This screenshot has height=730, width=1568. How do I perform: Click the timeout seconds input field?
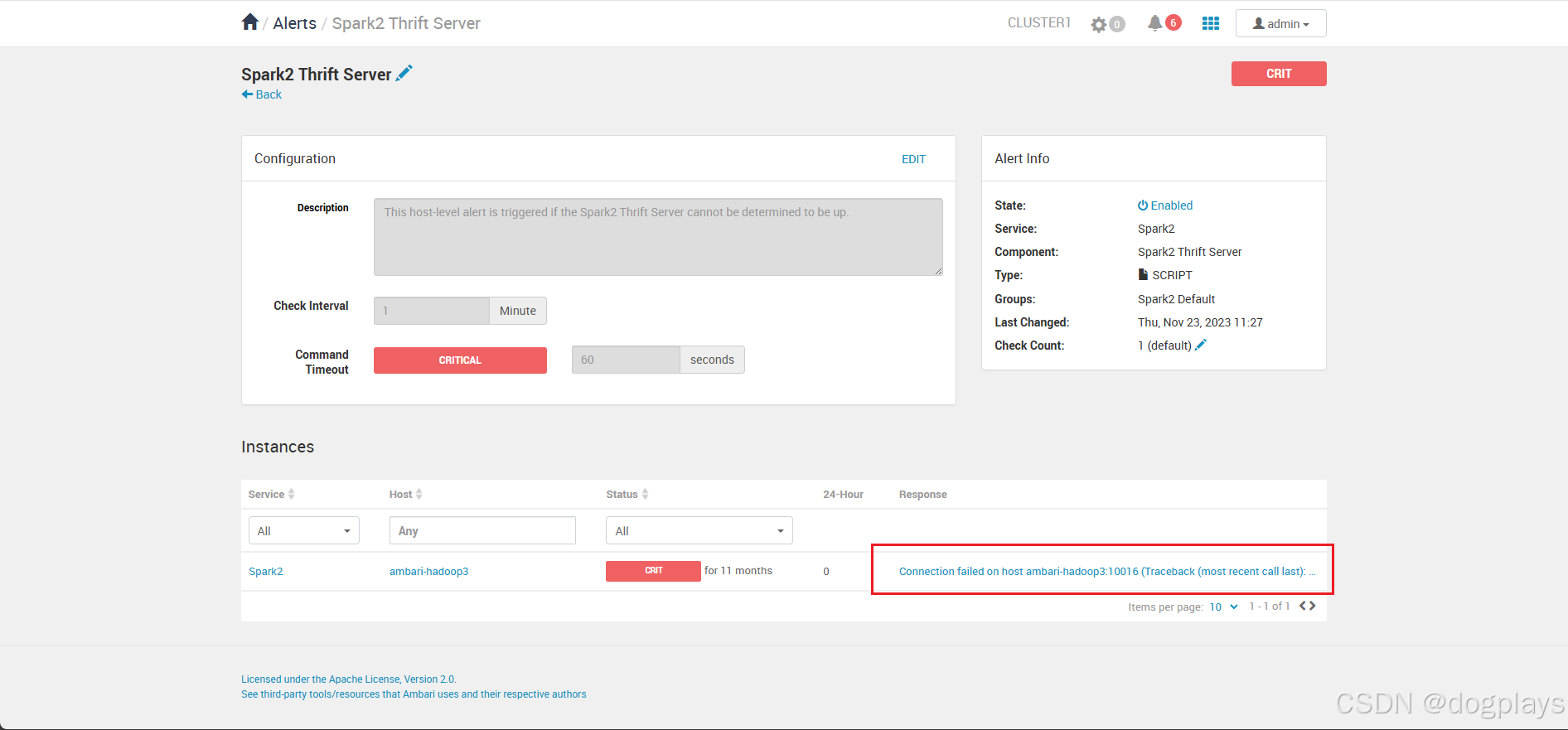click(x=626, y=360)
